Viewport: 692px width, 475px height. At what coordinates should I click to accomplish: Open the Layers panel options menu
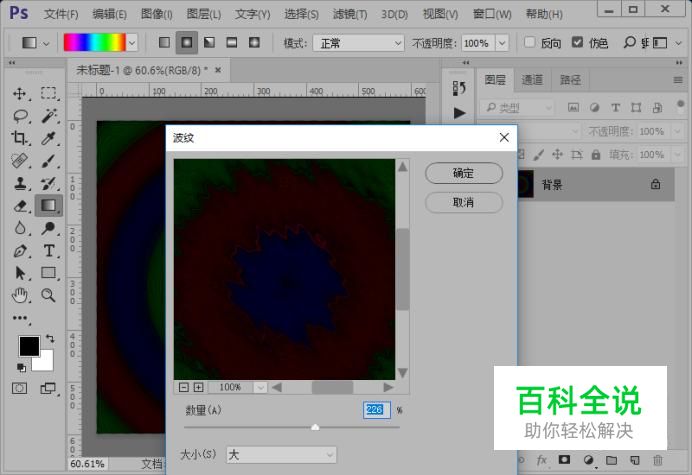tap(678, 80)
